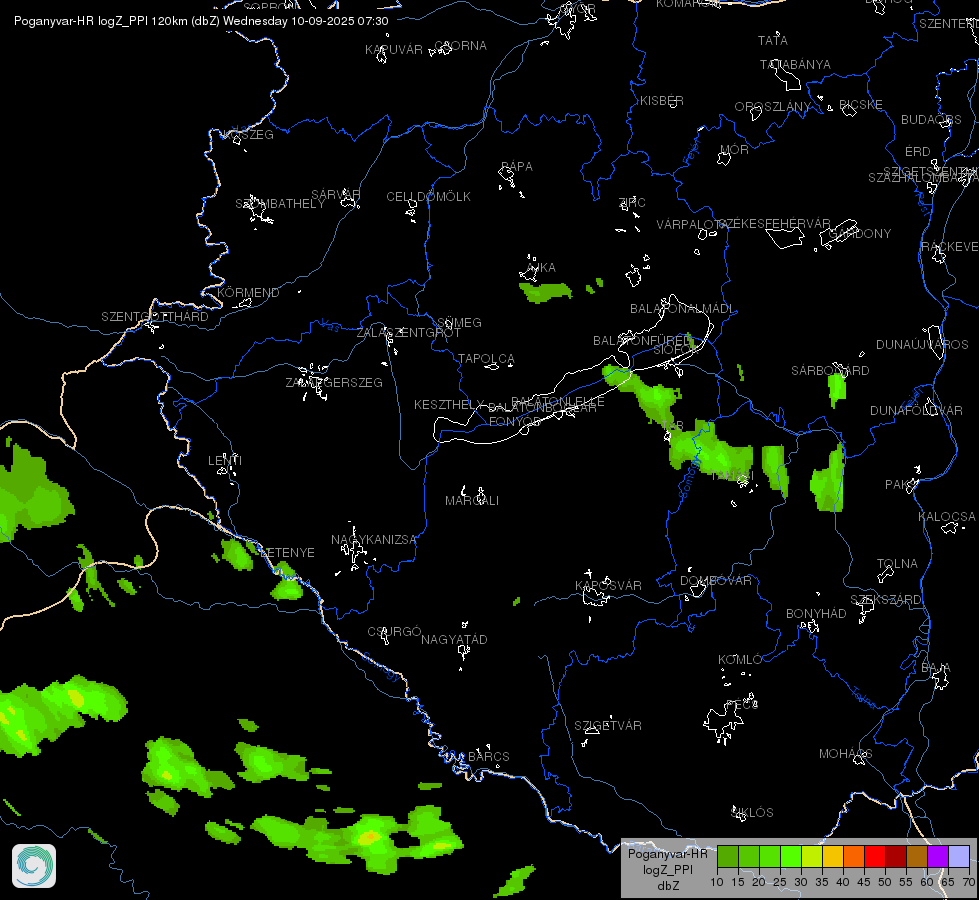Image resolution: width=979 pixels, height=900 pixels.
Task: Select the BONYHÁD town label
Action: (x=816, y=614)
